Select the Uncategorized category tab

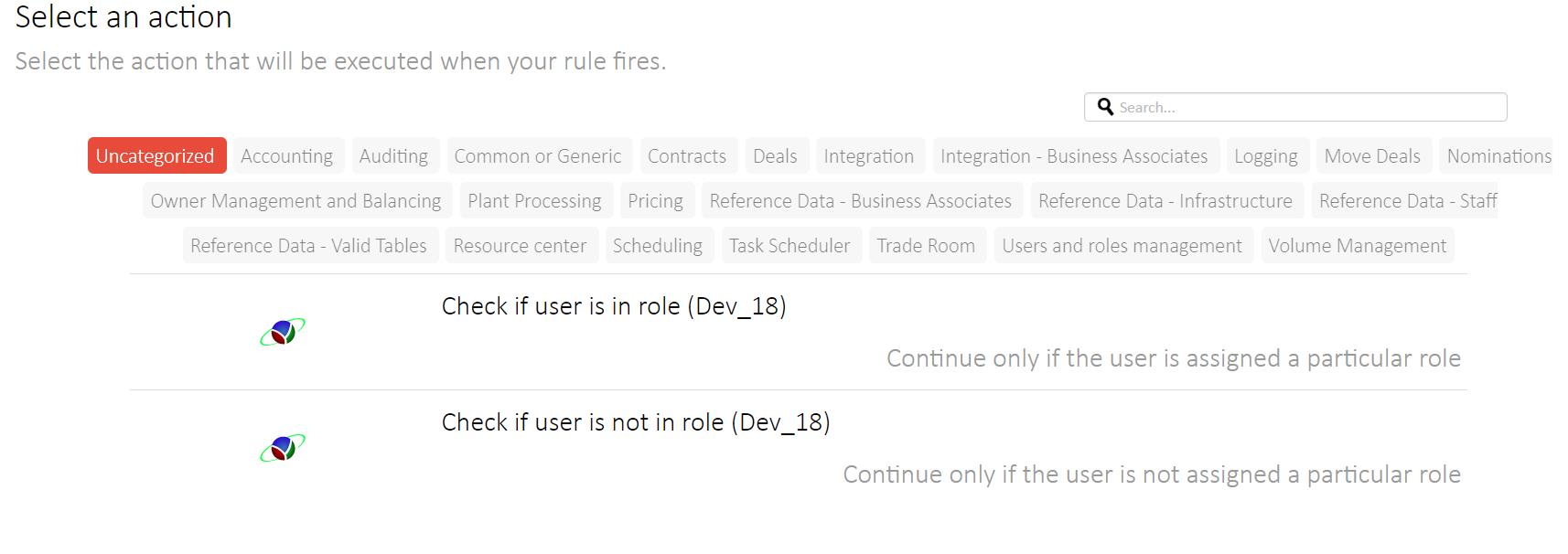click(x=156, y=156)
